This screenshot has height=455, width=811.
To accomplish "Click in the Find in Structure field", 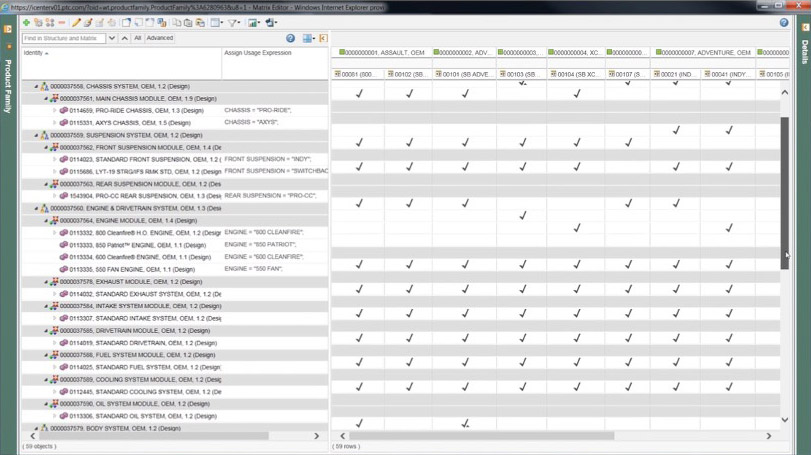I will tap(63, 38).
